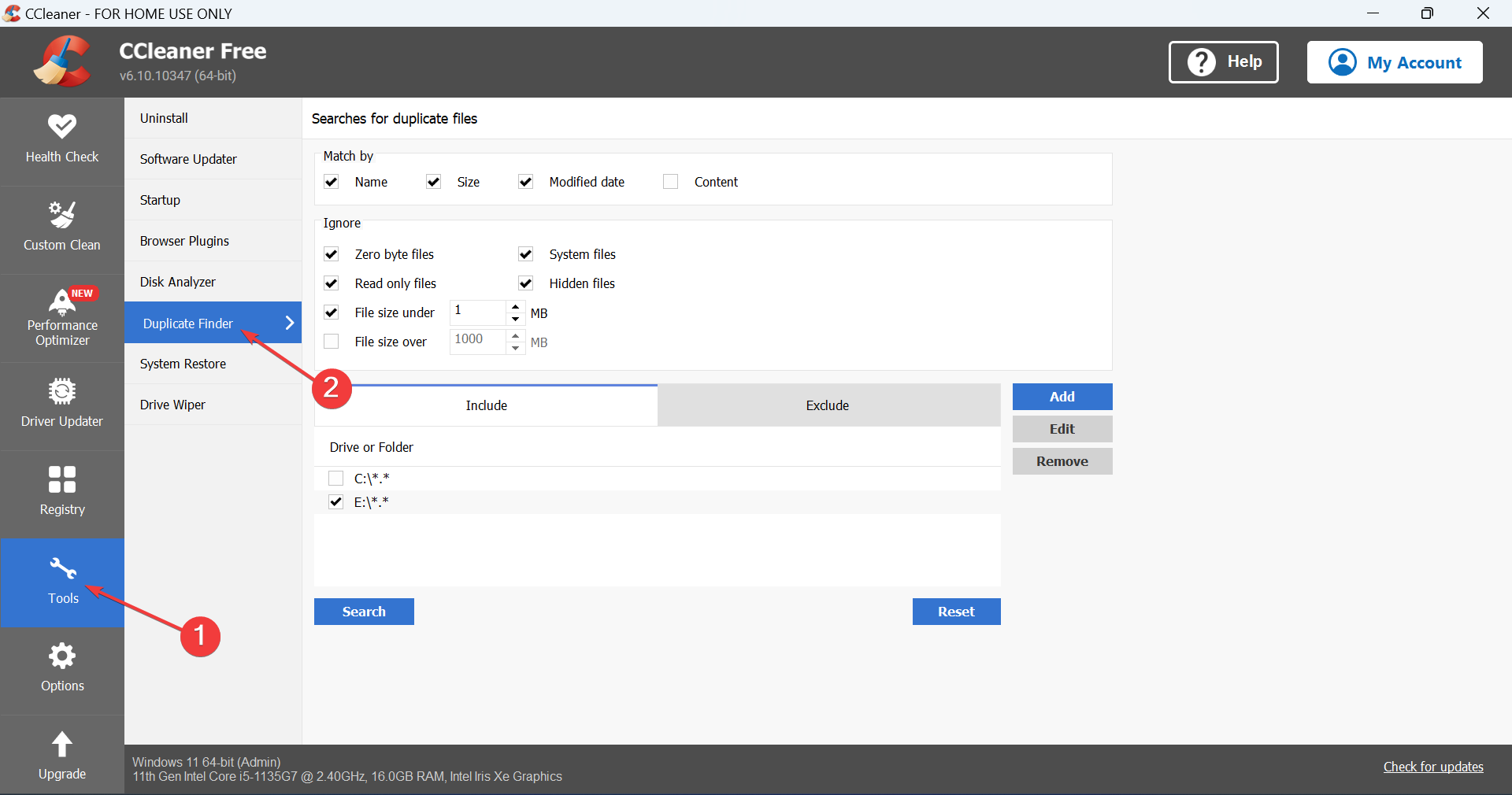Uncheck the E:\*.* drive entry

[336, 501]
